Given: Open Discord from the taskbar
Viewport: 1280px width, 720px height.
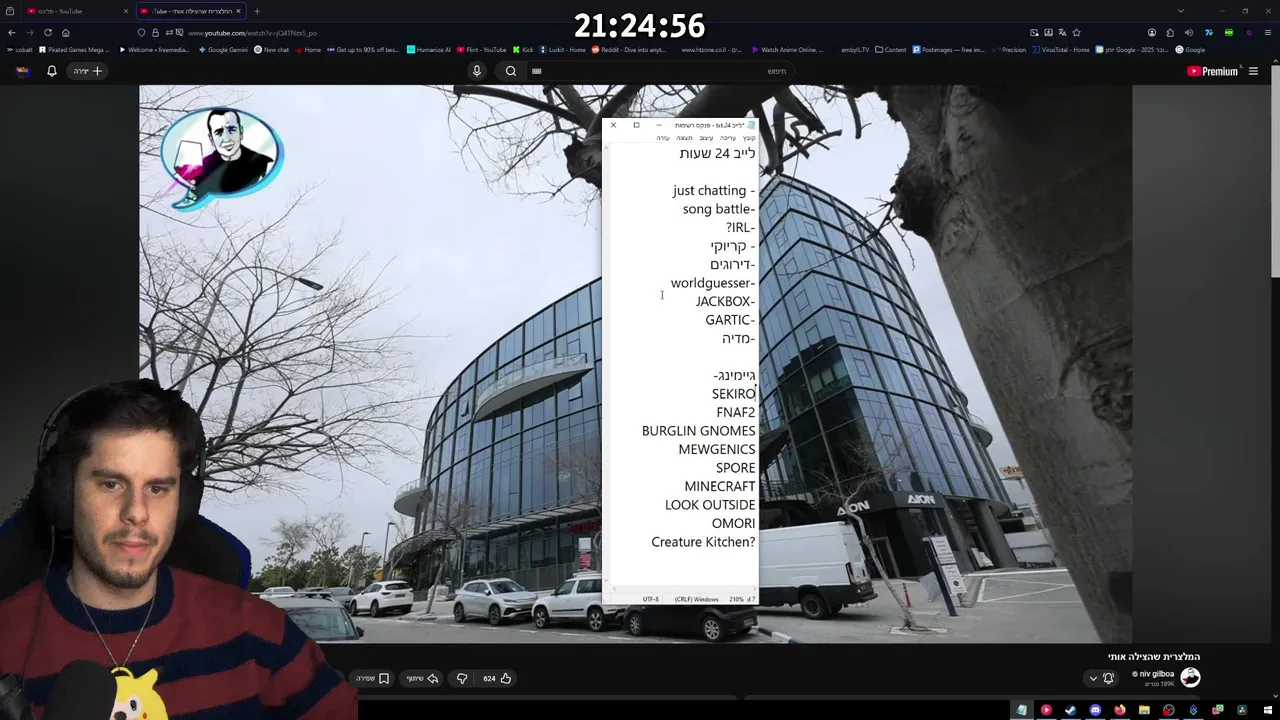Looking at the screenshot, I should (x=1095, y=710).
